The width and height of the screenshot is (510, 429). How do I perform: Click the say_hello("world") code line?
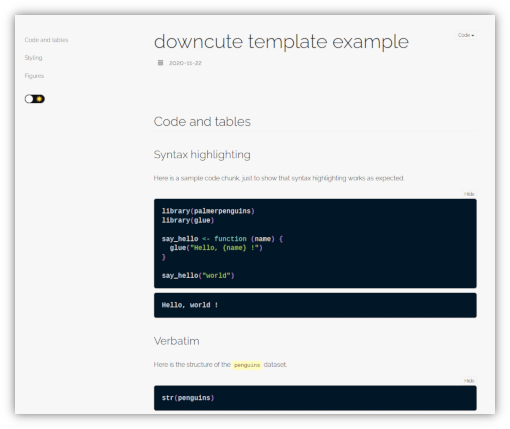tap(198, 276)
